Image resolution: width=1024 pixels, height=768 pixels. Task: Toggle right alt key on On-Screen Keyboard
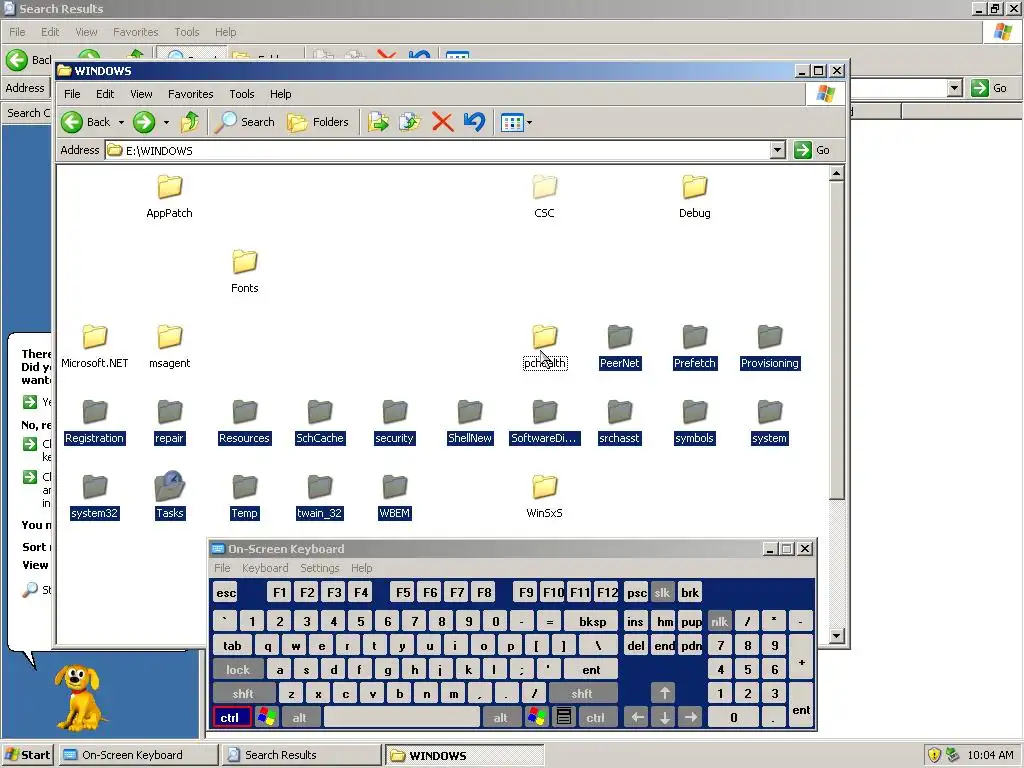click(500, 718)
